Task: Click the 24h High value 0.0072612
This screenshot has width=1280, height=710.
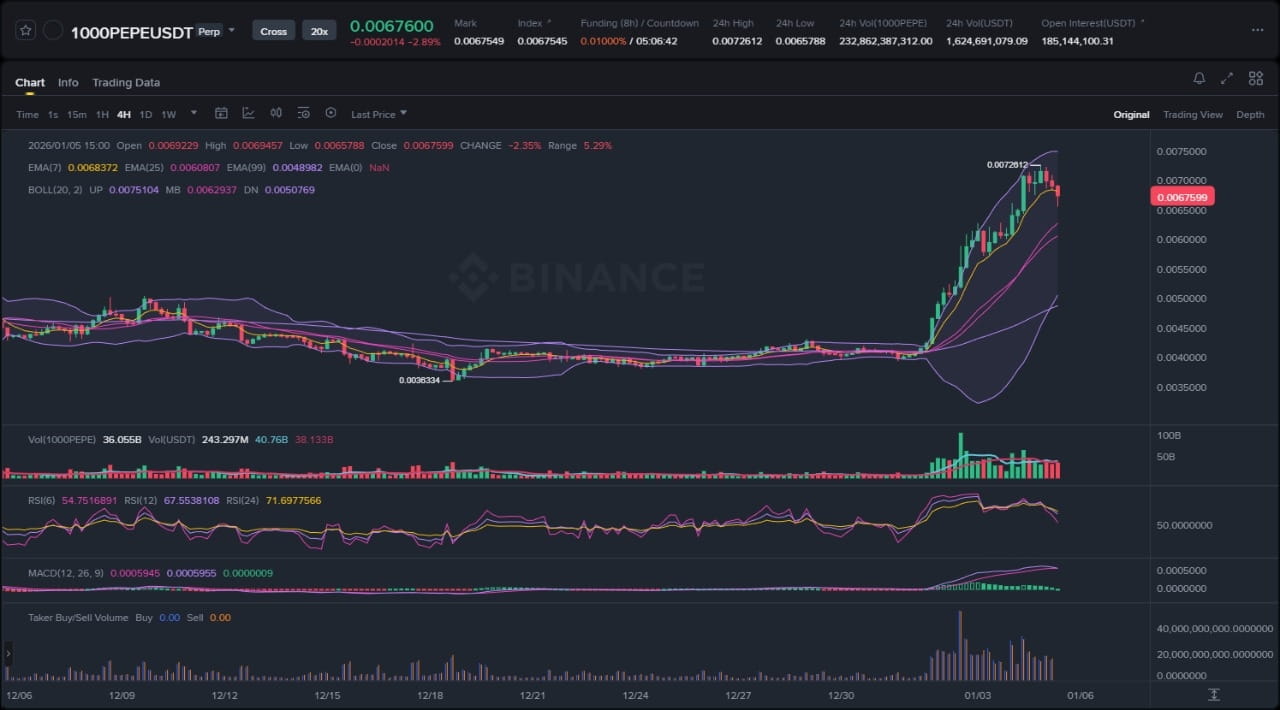Action: coord(737,41)
